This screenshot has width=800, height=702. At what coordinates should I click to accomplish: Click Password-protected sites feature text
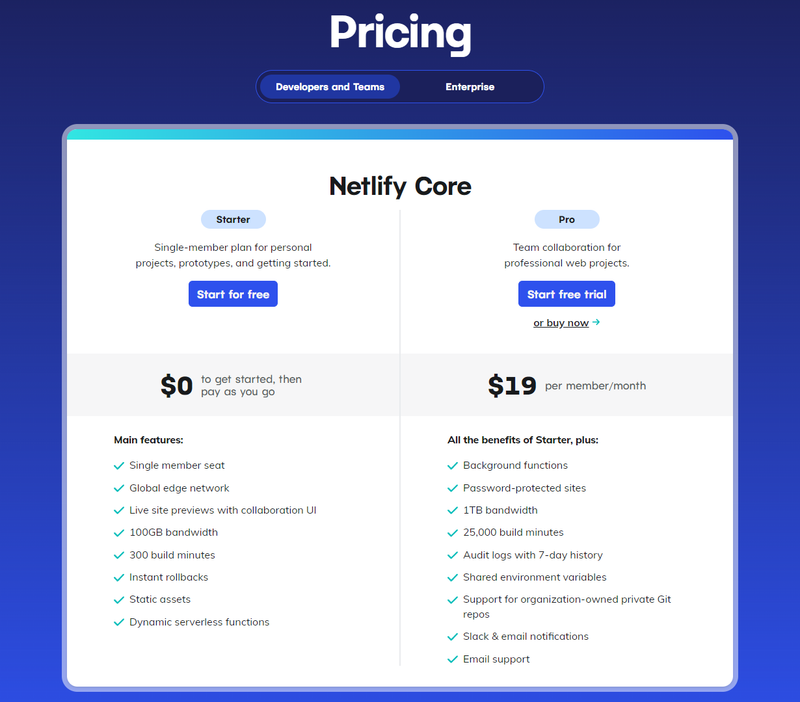pos(524,488)
